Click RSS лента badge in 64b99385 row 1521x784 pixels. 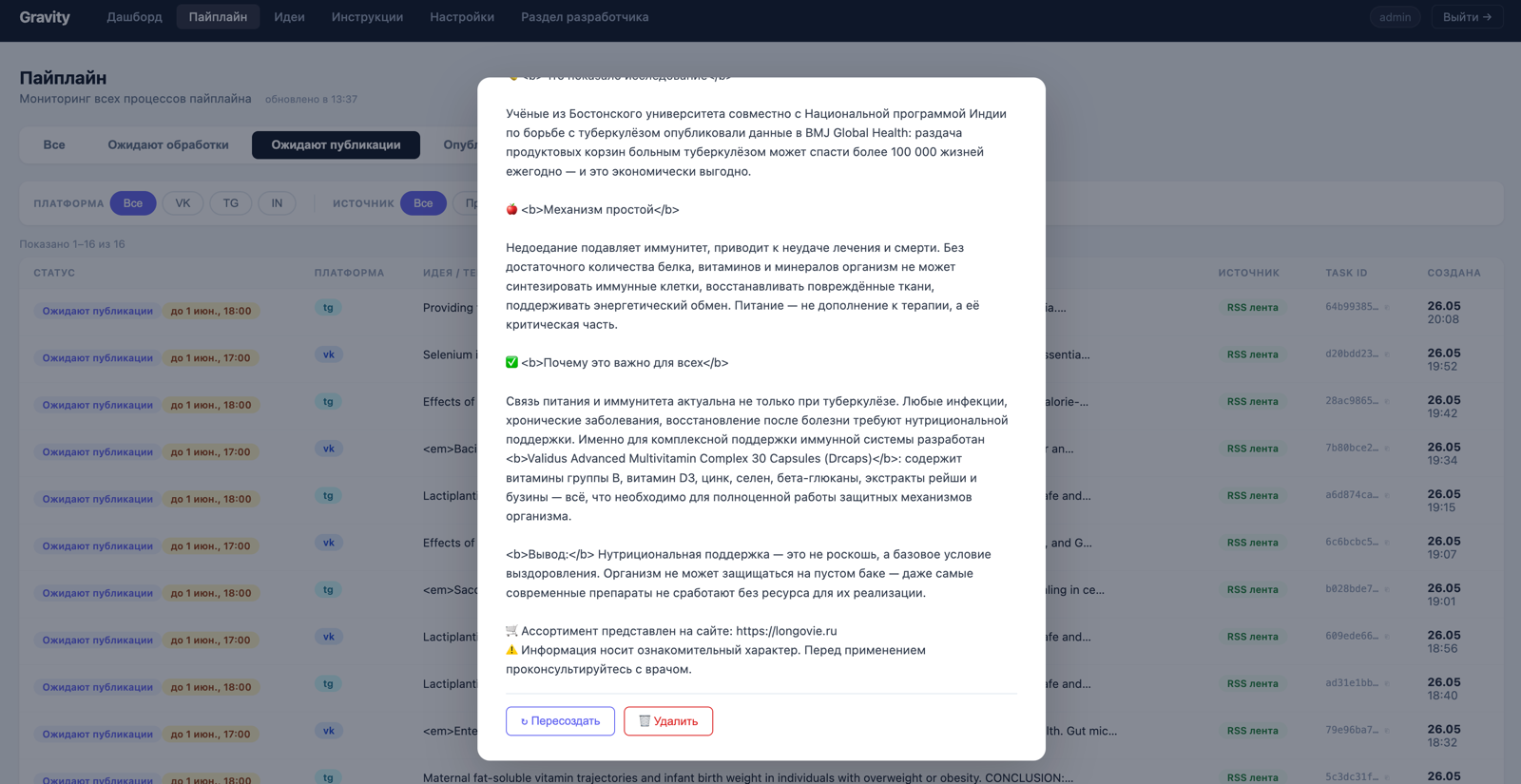1252,308
